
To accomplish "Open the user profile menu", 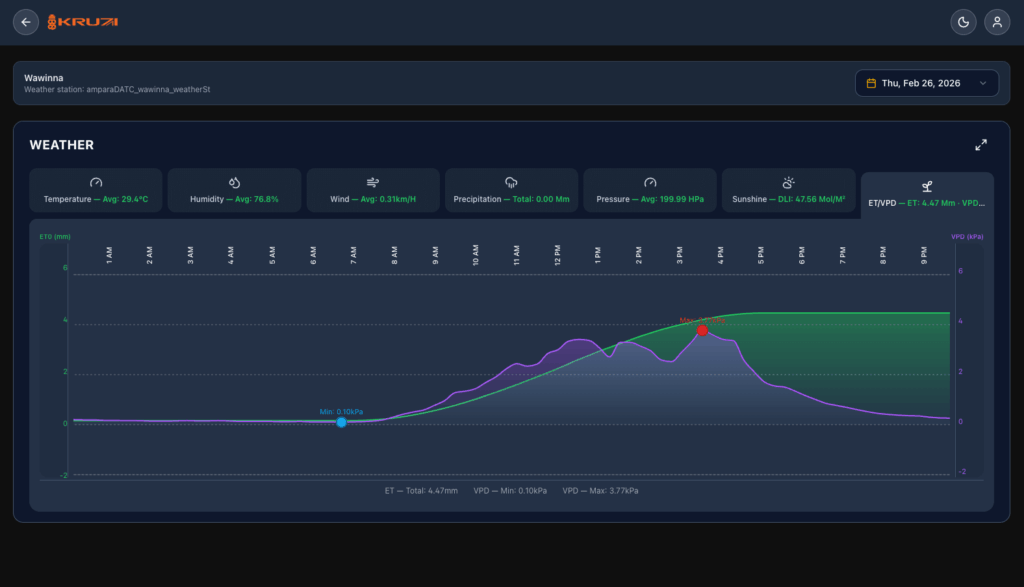I will pos(996,22).
